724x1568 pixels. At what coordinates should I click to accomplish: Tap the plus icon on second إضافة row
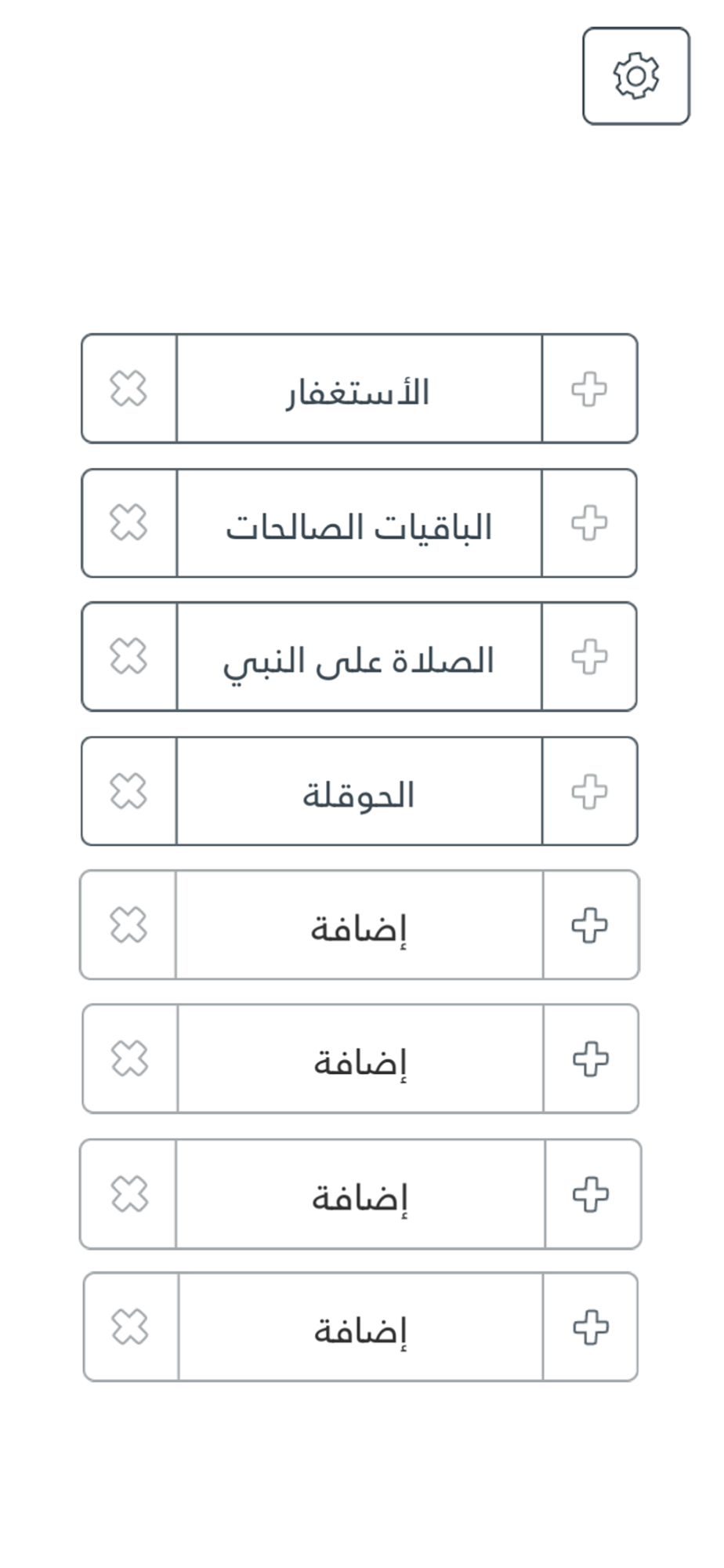591,1059
